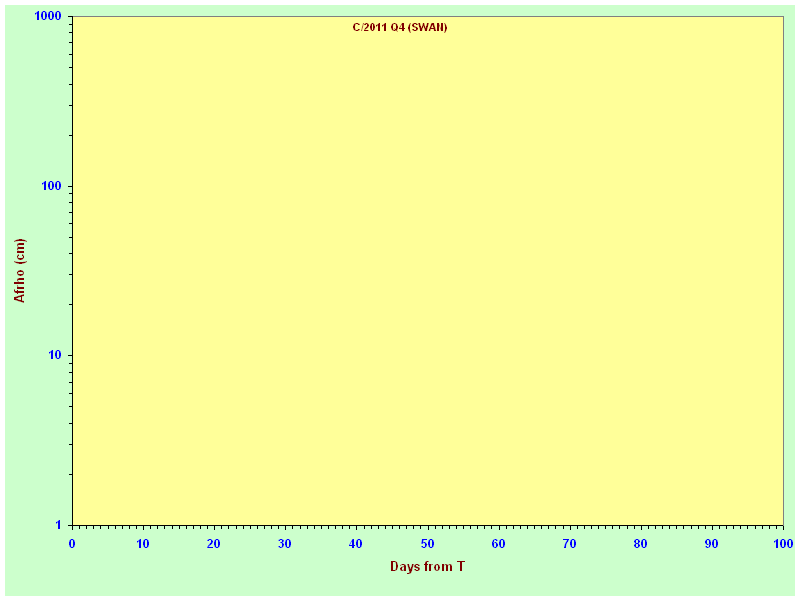Select the x-axis label 0
The image size is (800, 600).
point(72,544)
